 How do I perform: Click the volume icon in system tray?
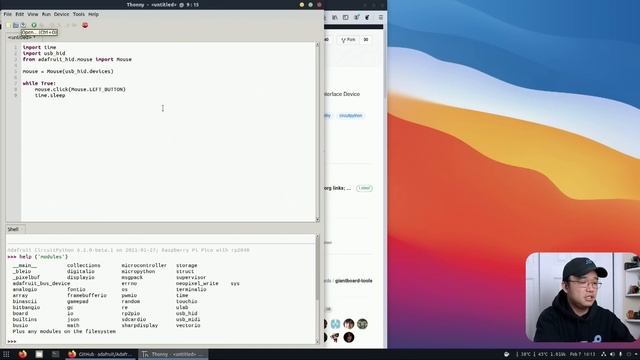click(x=612, y=354)
